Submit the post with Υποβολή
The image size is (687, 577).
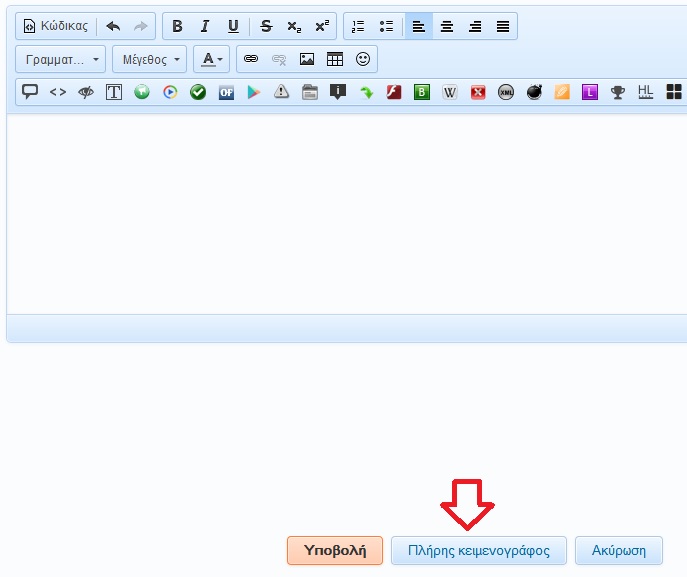(335, 550)
